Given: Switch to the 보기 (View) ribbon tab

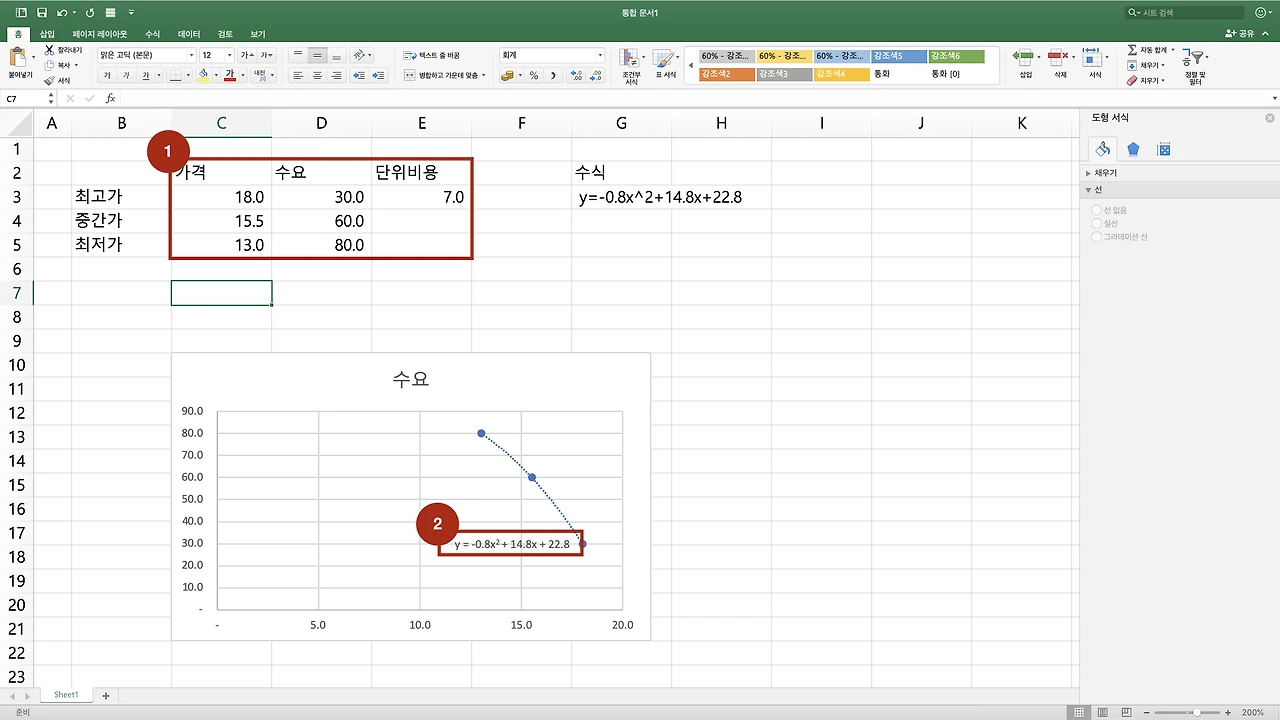Looking at the screenshot, I should coord(258,34).
